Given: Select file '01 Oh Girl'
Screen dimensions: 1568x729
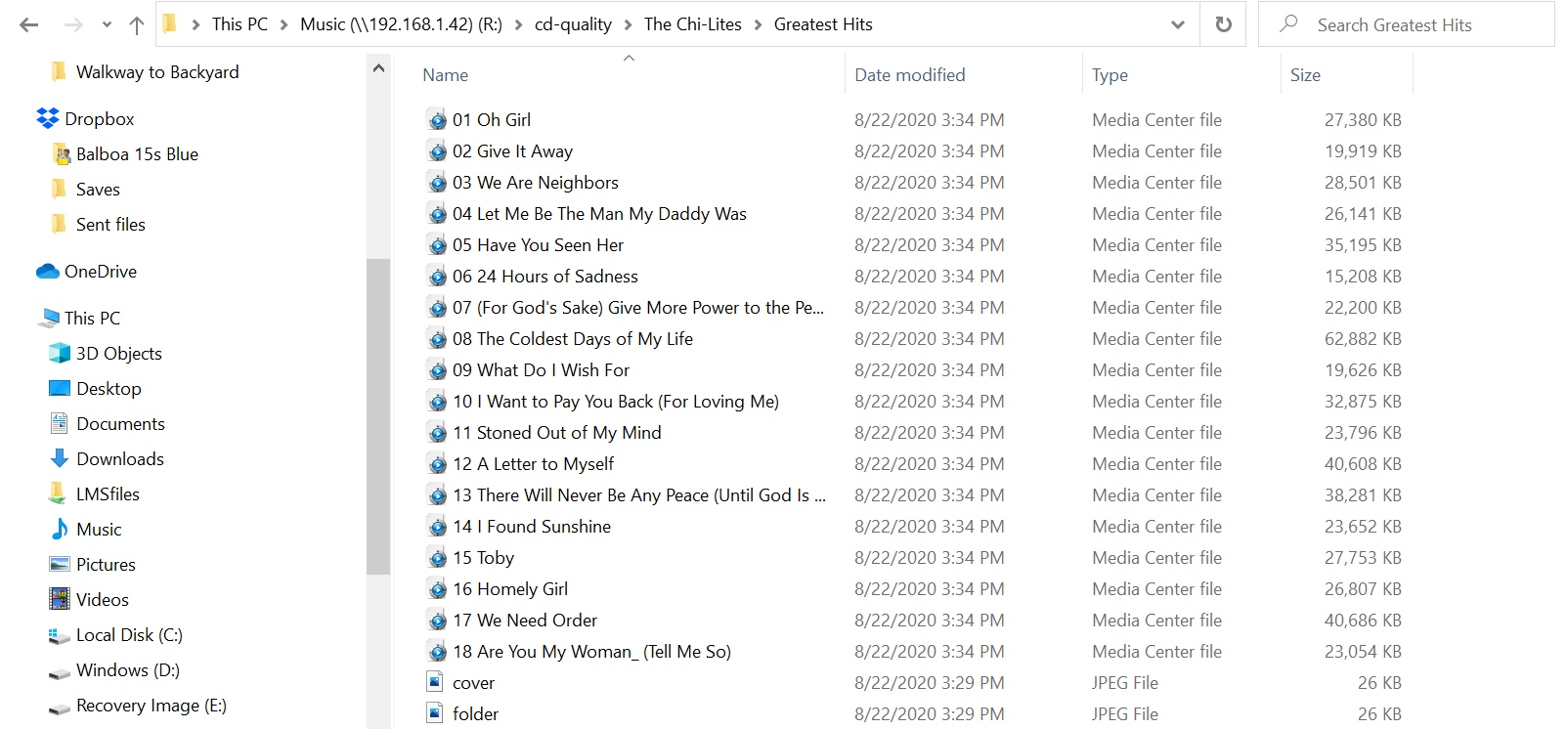Looking at the screenshot, I should (x=491, y=120).
